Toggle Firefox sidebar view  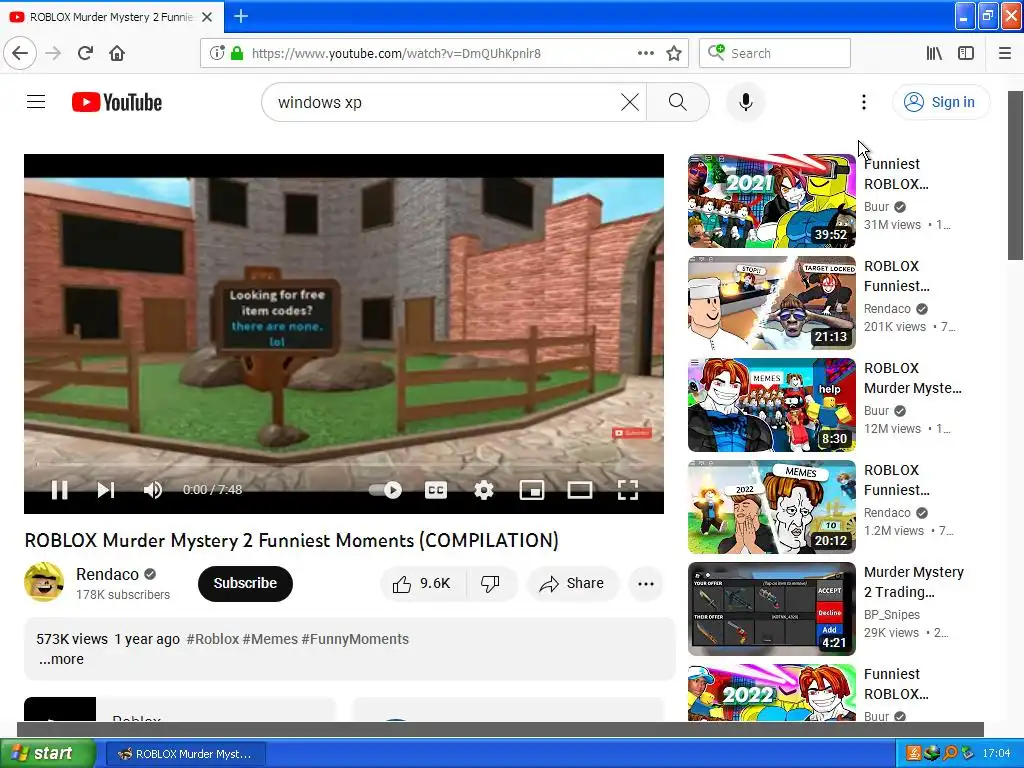click(966, 53)
